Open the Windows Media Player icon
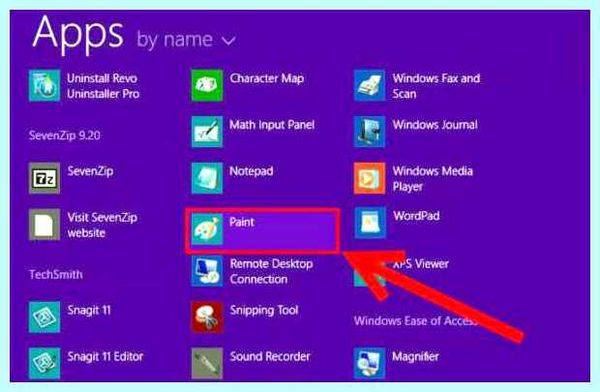The image size is (600, 392). point(369,178)
